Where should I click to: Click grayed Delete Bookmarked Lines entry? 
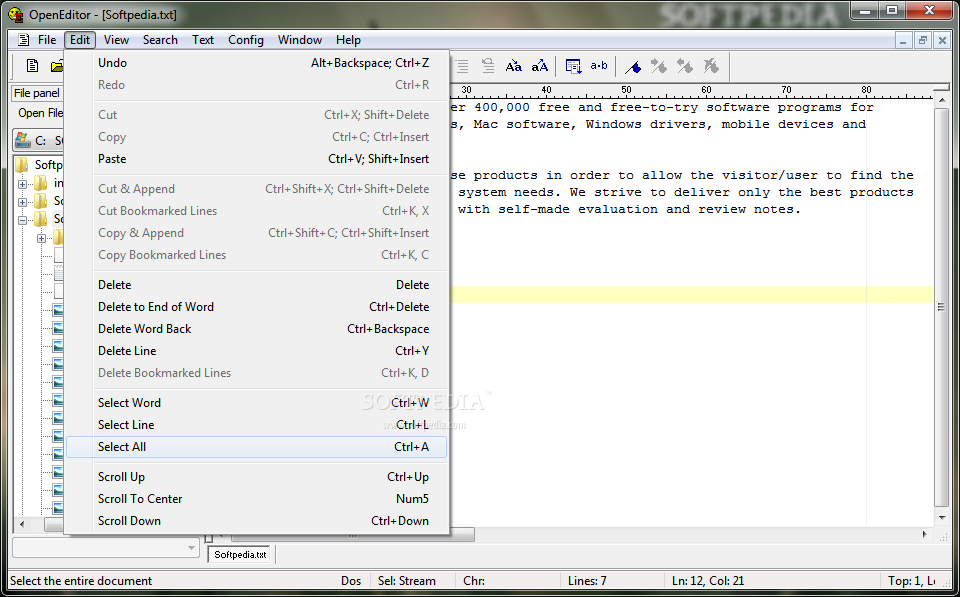(x=257, y=373)
